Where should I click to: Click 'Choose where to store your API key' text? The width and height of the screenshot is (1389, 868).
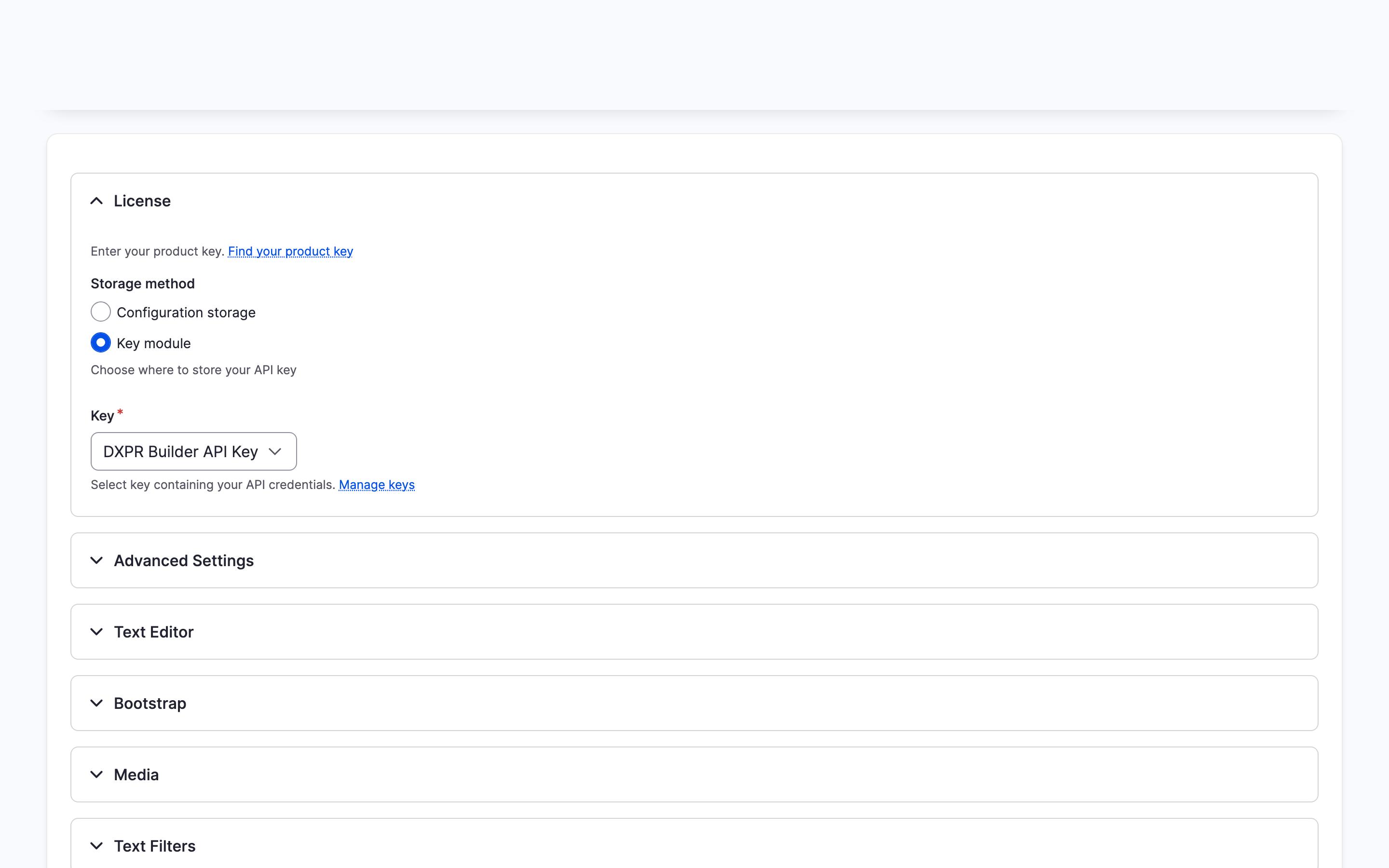pos(193,370)
